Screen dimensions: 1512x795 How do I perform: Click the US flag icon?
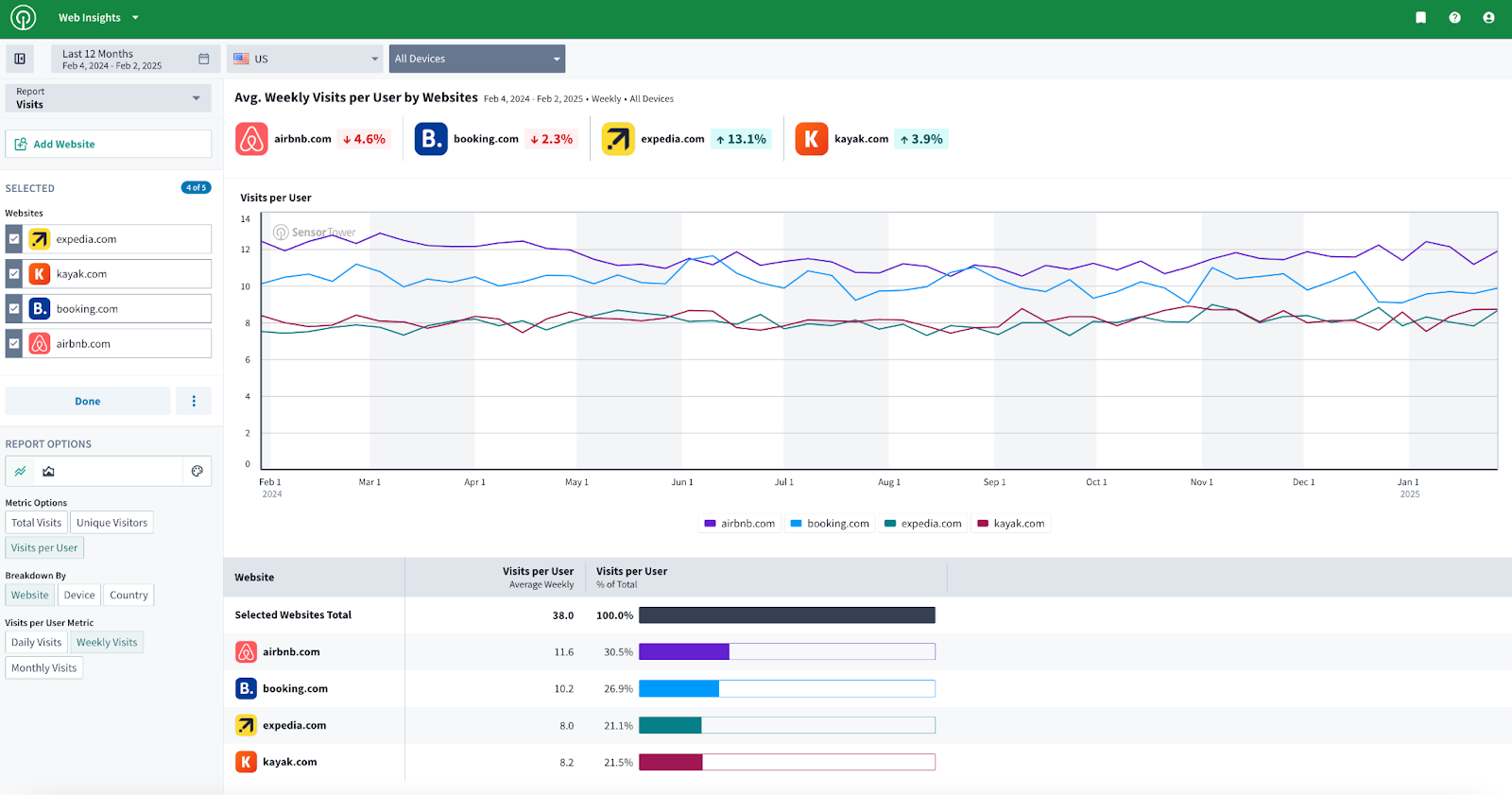[241, 59]
